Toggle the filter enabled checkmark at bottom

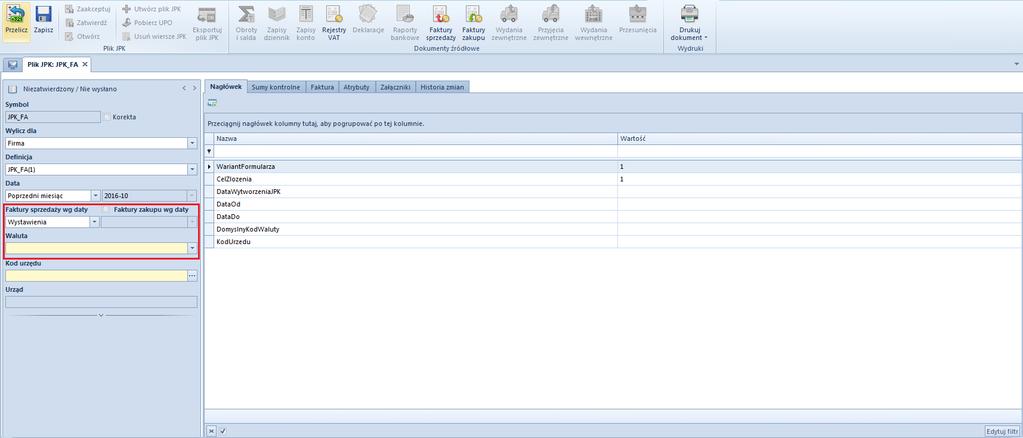coord(222,431)
